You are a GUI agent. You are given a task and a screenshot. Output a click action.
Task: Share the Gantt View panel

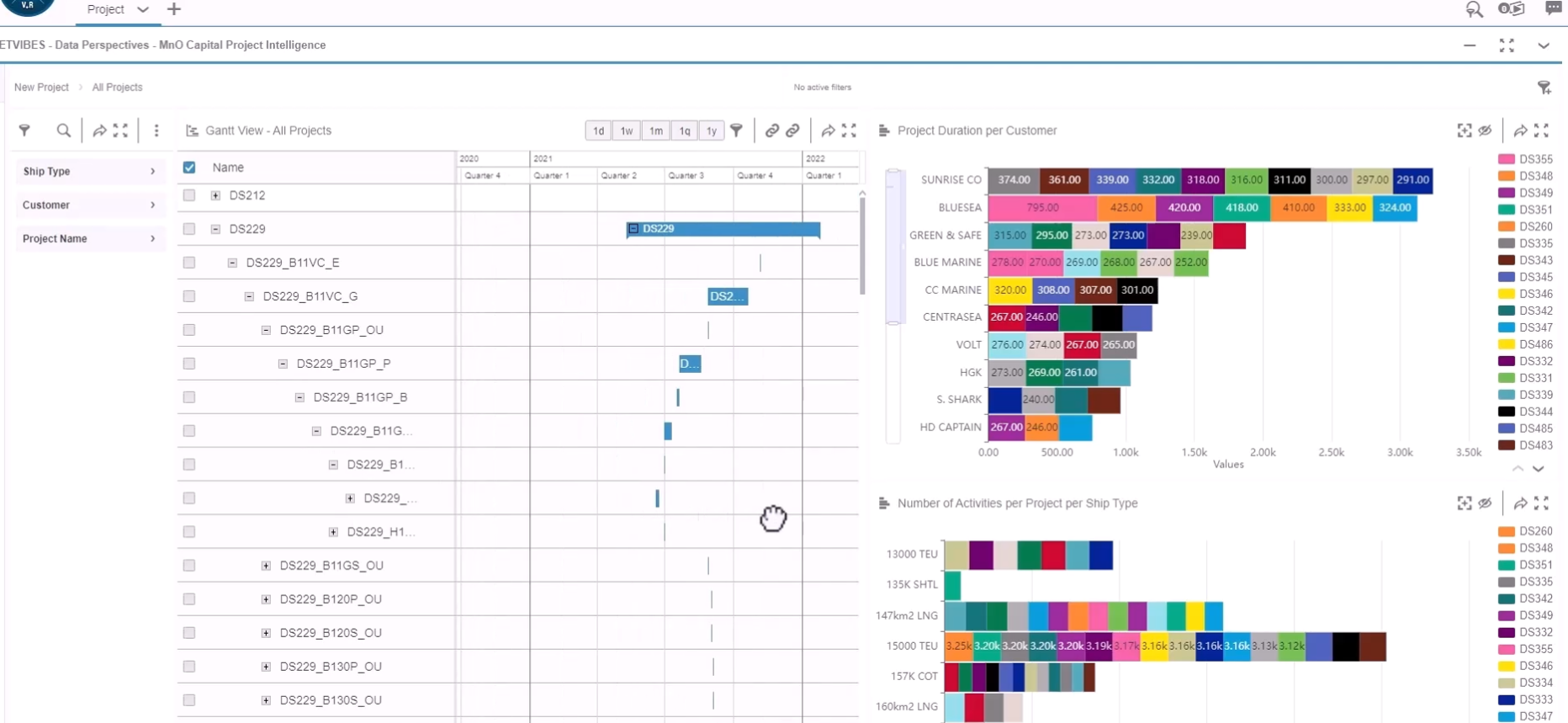tap(828, 130)
